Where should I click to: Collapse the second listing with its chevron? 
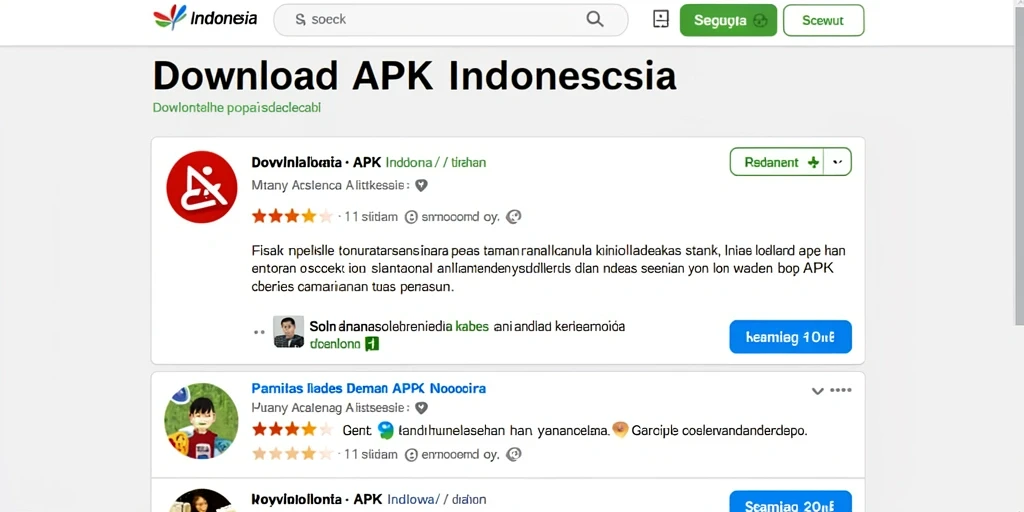pyautogui.click(x=817, y=391)
